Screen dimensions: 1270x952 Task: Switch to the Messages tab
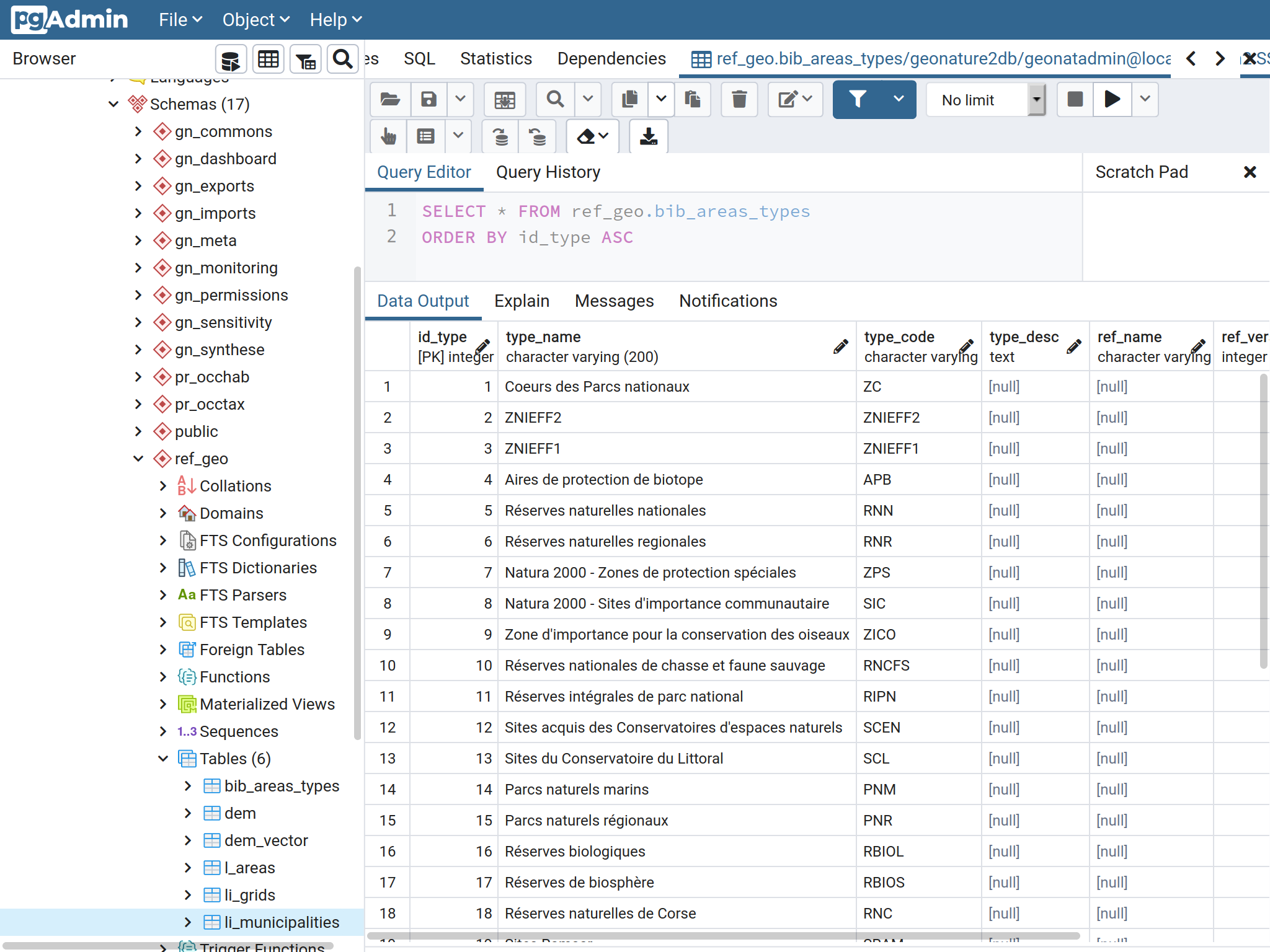pos(614,301)
